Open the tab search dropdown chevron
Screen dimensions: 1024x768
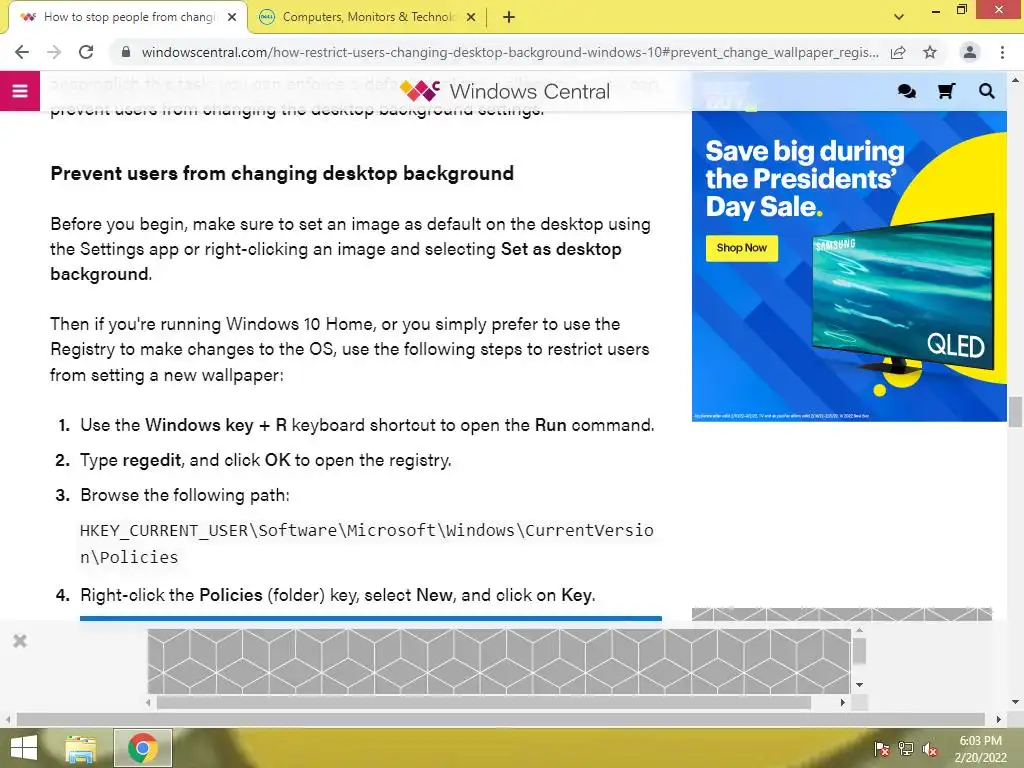[x=899, y=17]
